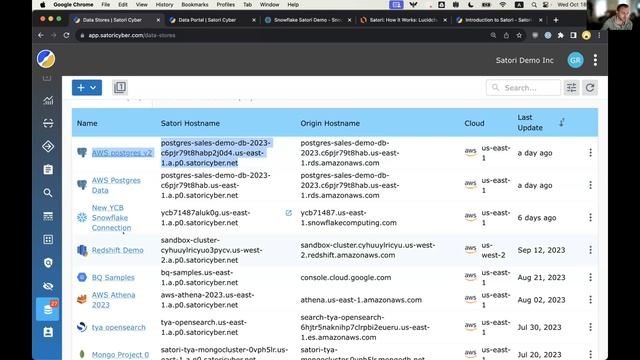Screen dimensions: 640x360
Task: Open Chrome extensions puzzle icon
Action: [x=560, y=36]
